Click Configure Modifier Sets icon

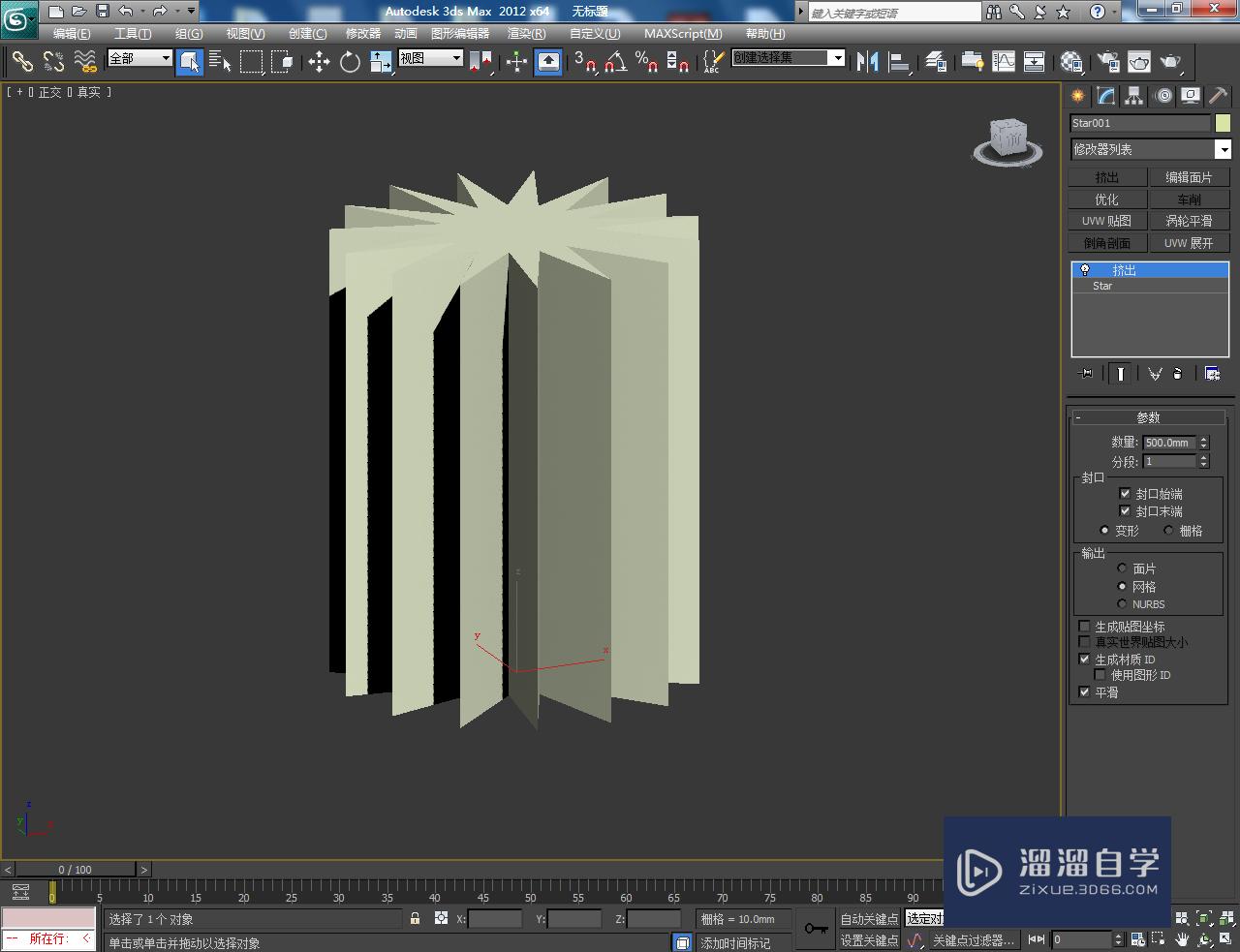point(1212,373)
